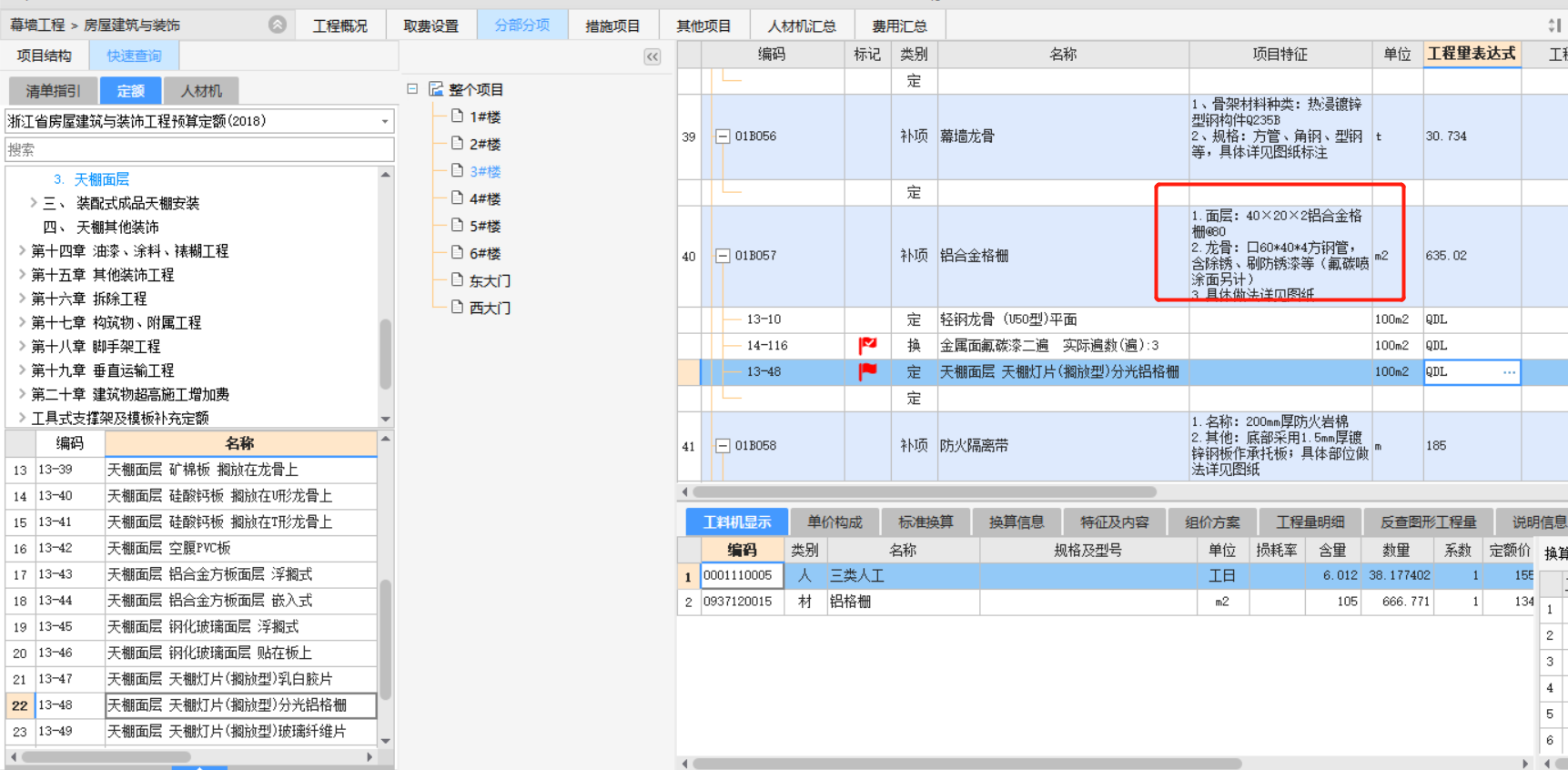This screenshot has height=770, width=1568.
Task: Click ellipsis button in QDL cell
Action: tap(1509, 371)
